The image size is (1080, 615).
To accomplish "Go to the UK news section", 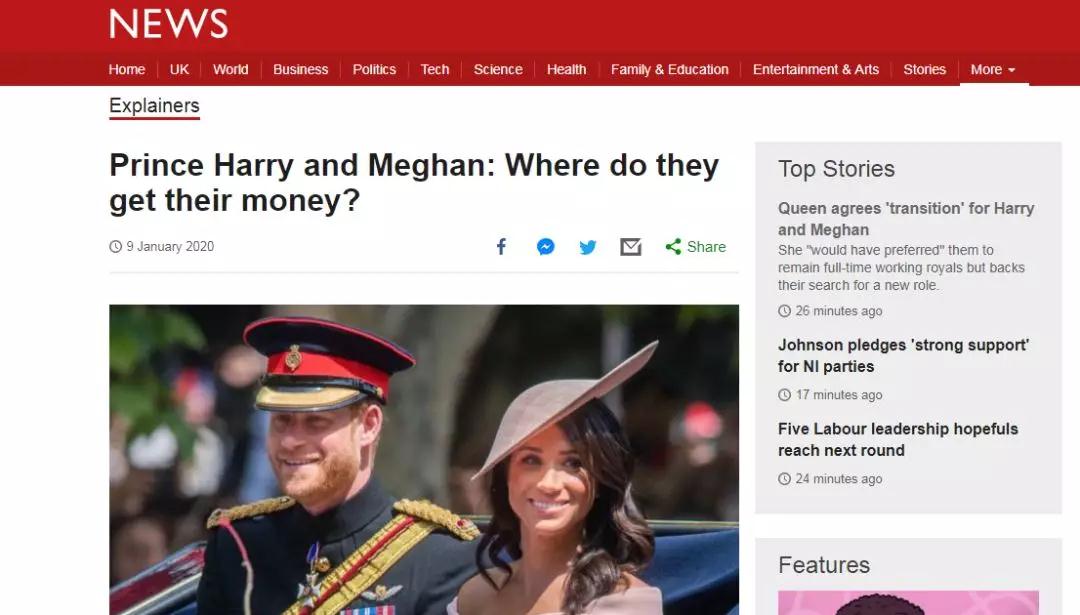I will point(179,70).
